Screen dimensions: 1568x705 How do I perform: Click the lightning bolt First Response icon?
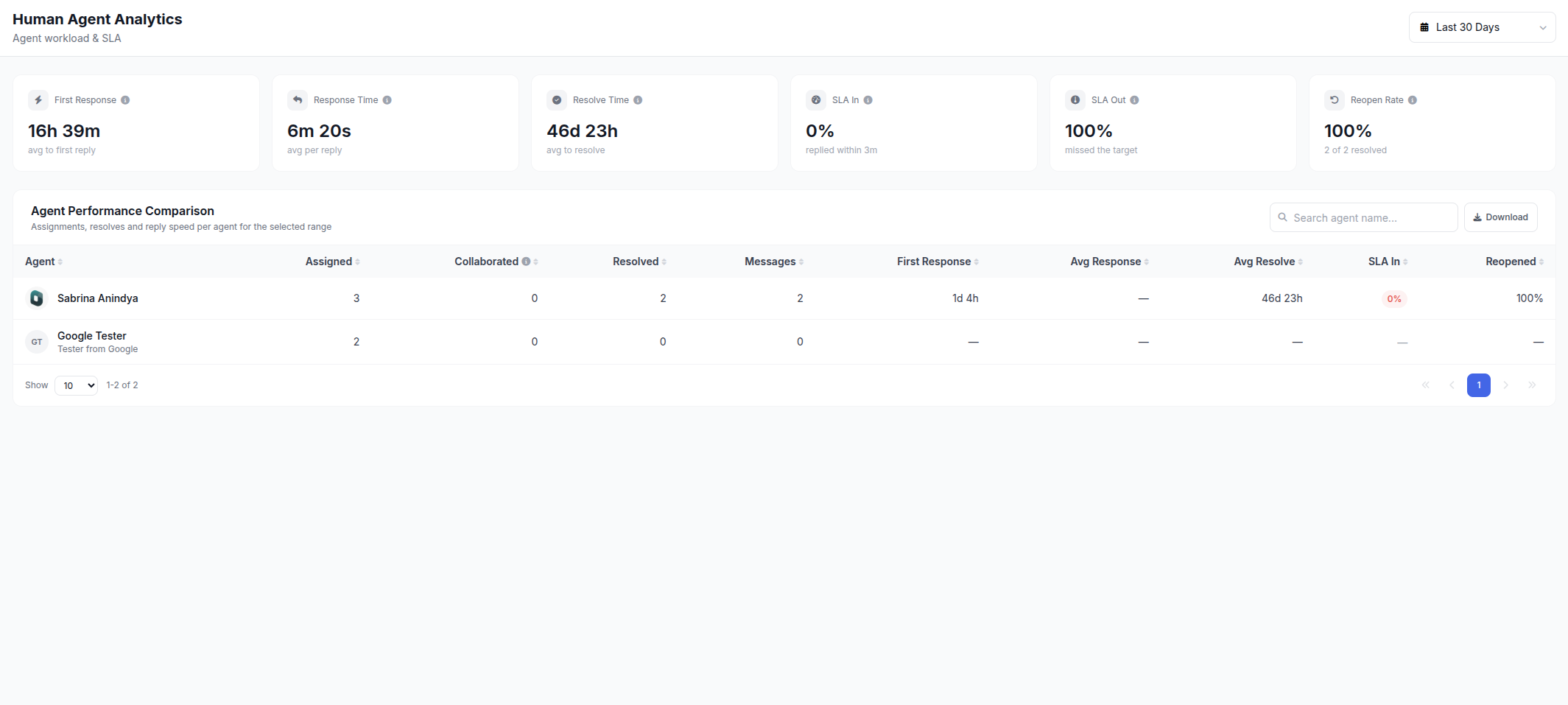pos(38,100)
